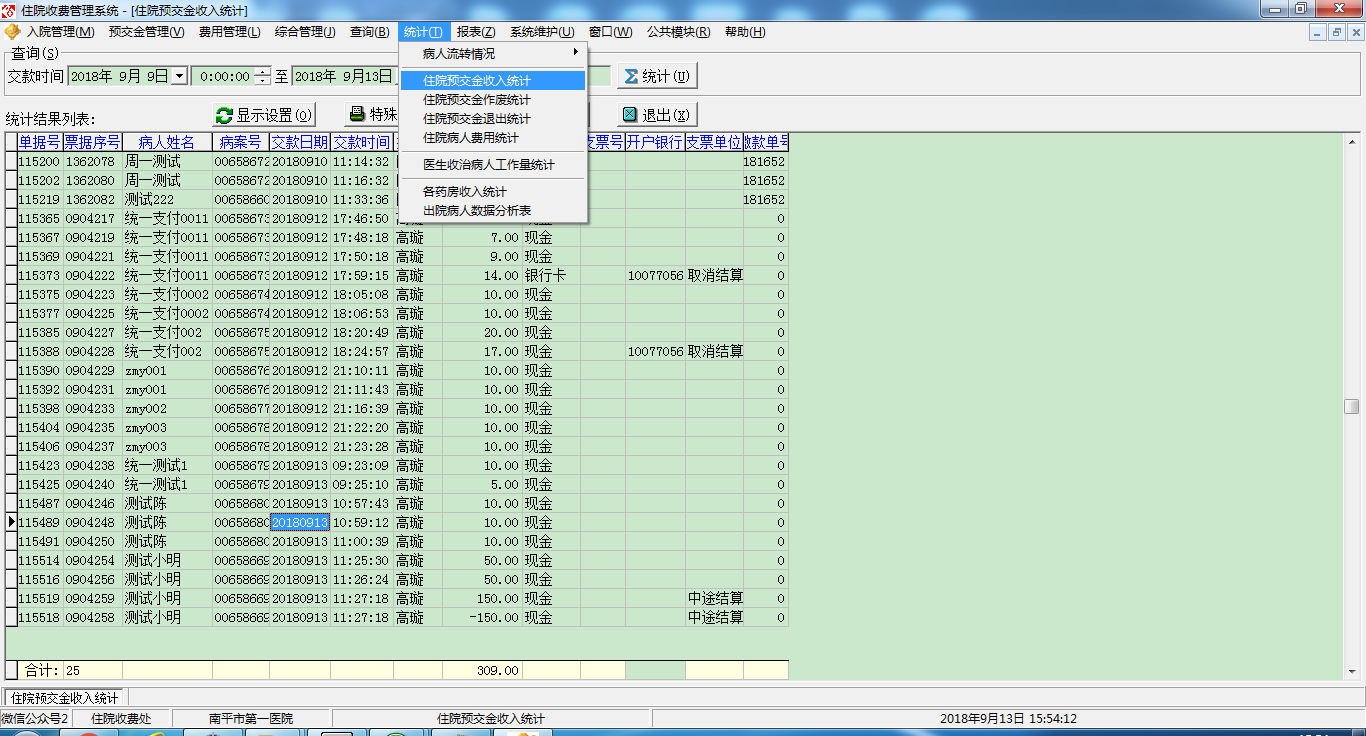Select the 单据号 cell 115200
The image size is (1366, 736).
pyautogui.click(x=40, y=161)
